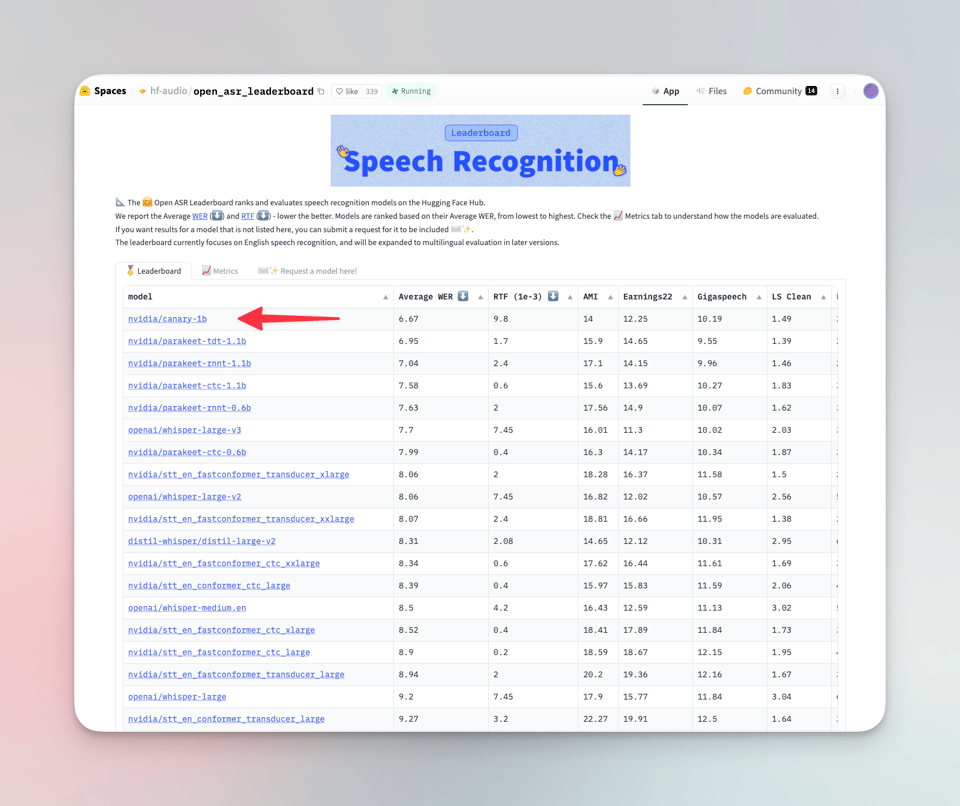
Task: Open nvidia/parakeet-rnnt-1.1b model link
Action: pyautogui.click(x=189, y=363)
